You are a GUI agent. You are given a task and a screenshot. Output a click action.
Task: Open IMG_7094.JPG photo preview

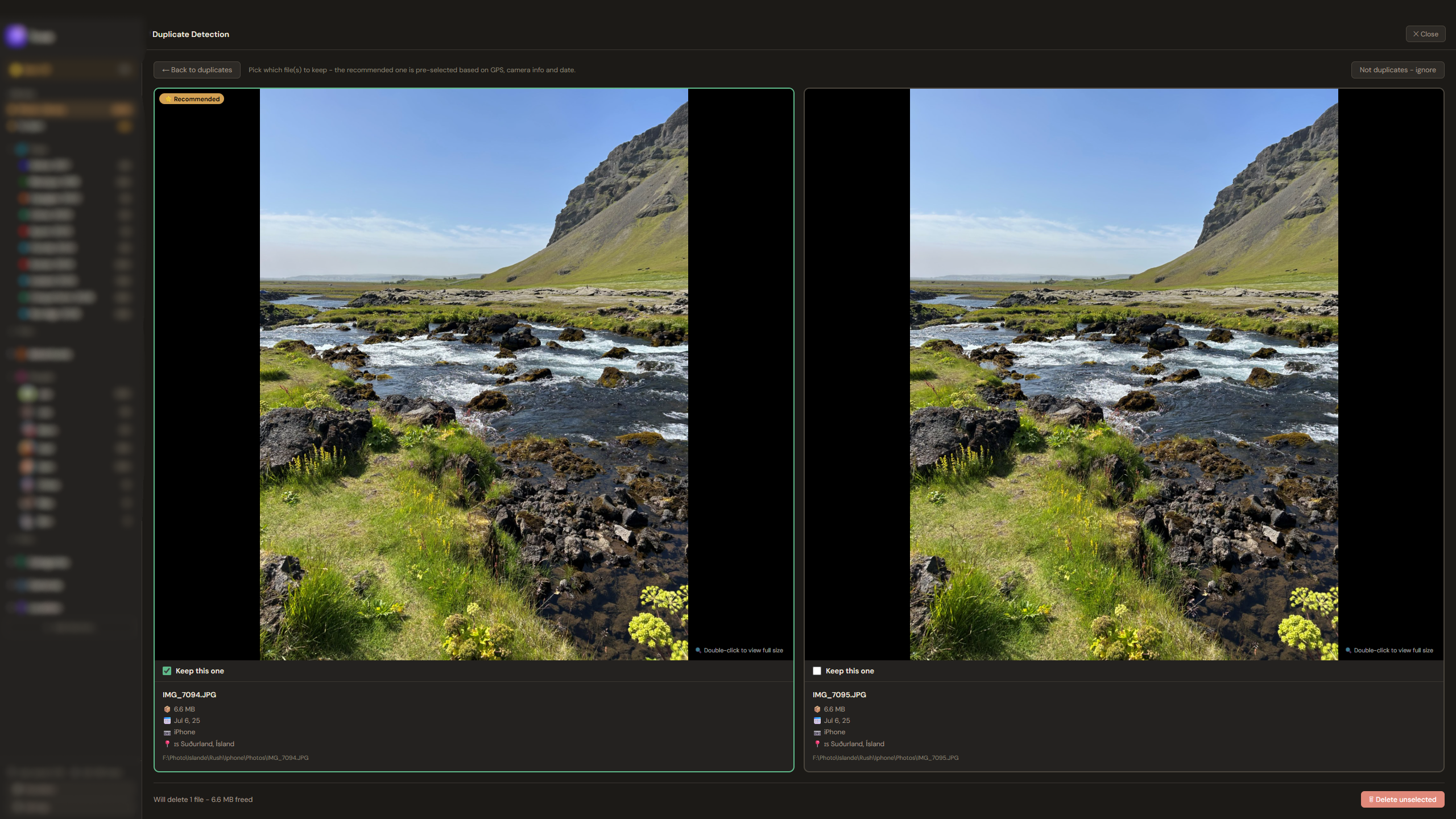click(474, 374)
